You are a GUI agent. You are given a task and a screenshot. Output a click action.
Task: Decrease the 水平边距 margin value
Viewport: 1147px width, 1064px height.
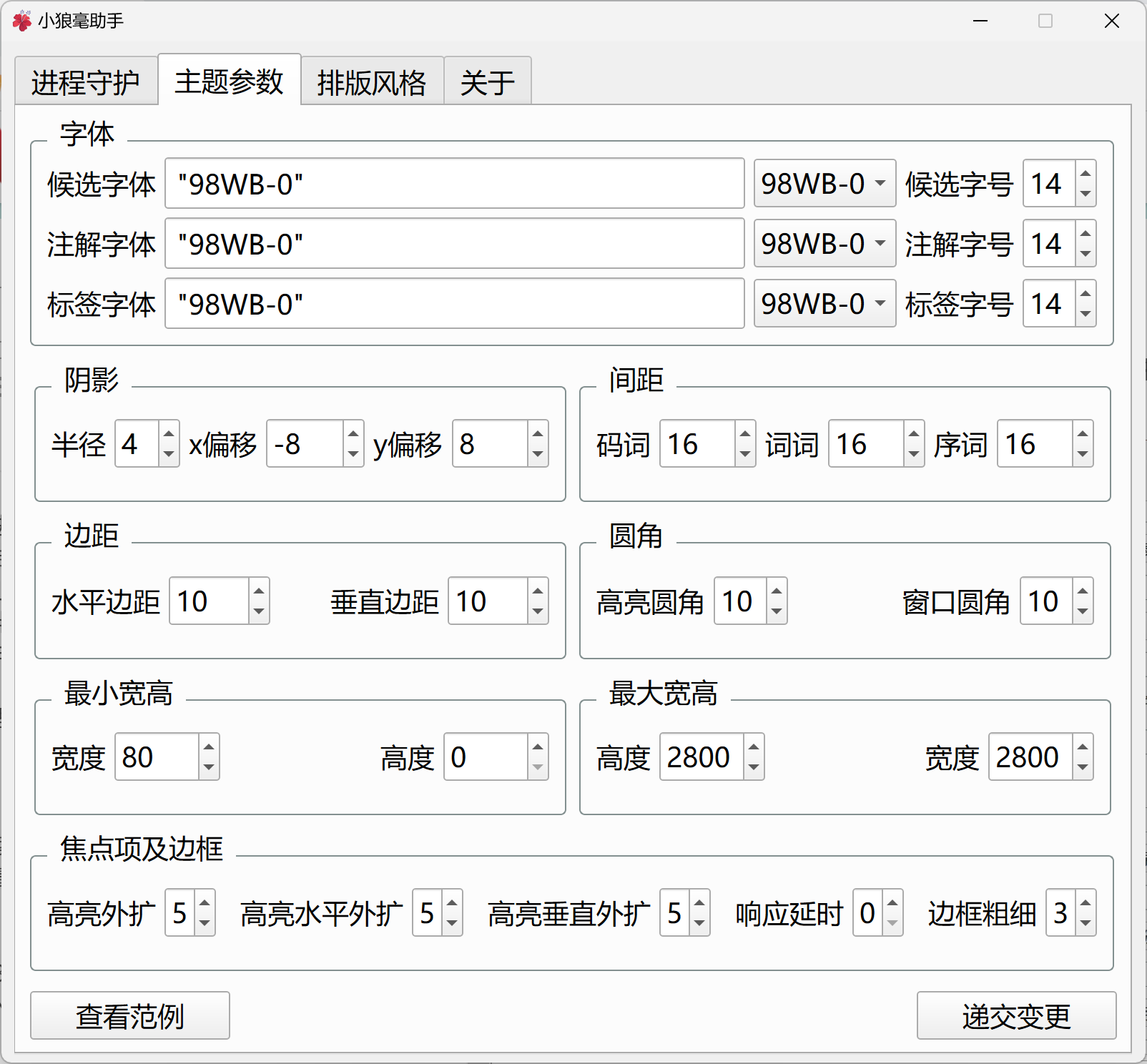(259, 611)
